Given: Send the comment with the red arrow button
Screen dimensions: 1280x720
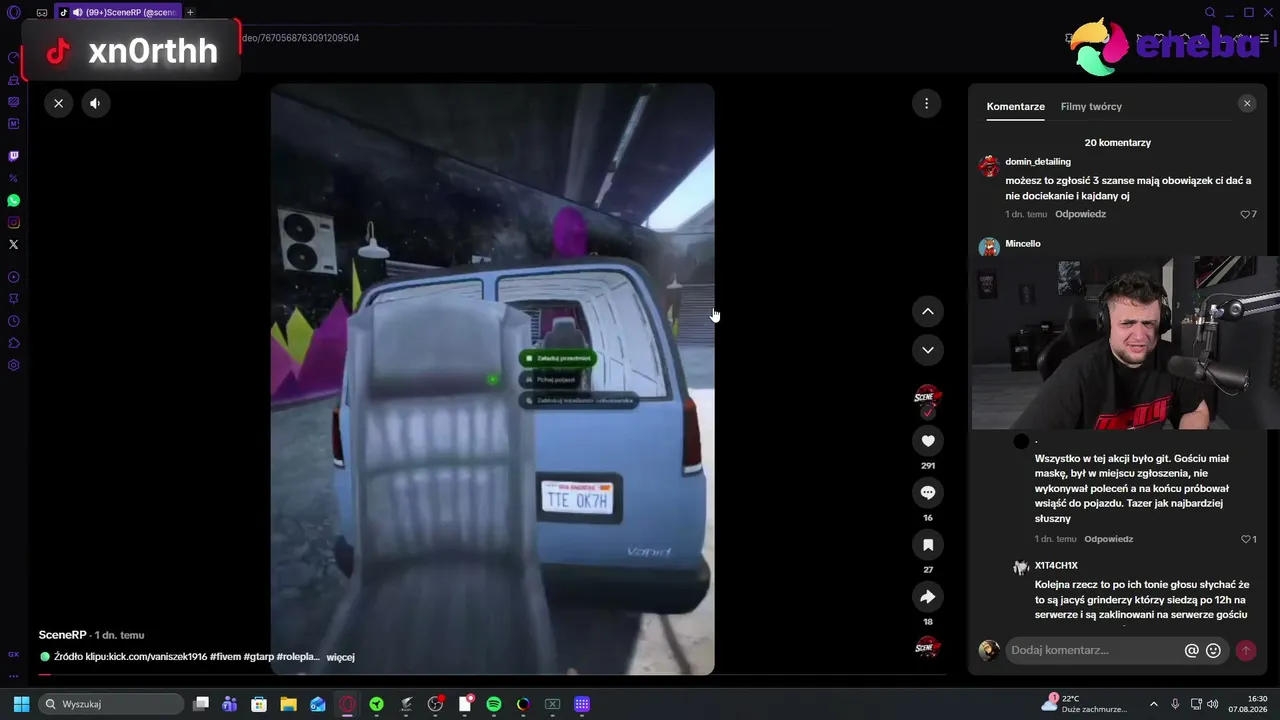Looking at the screenshot, I should [x=1246, y=650].
